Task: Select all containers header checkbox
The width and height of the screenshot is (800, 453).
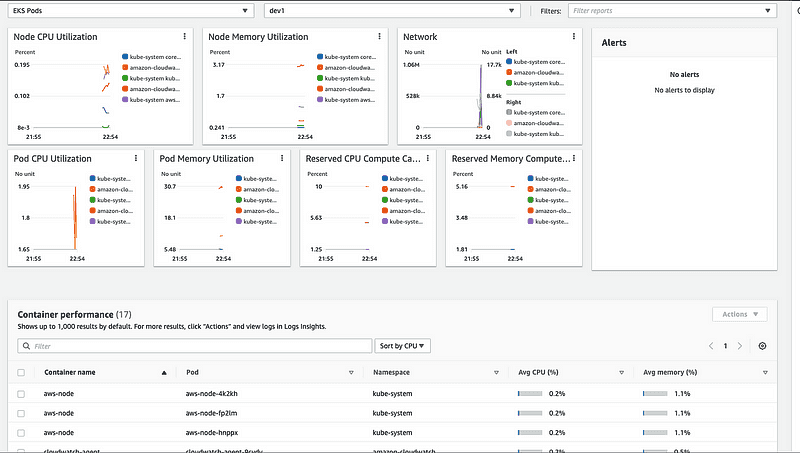Action: [x=21, y=372]
